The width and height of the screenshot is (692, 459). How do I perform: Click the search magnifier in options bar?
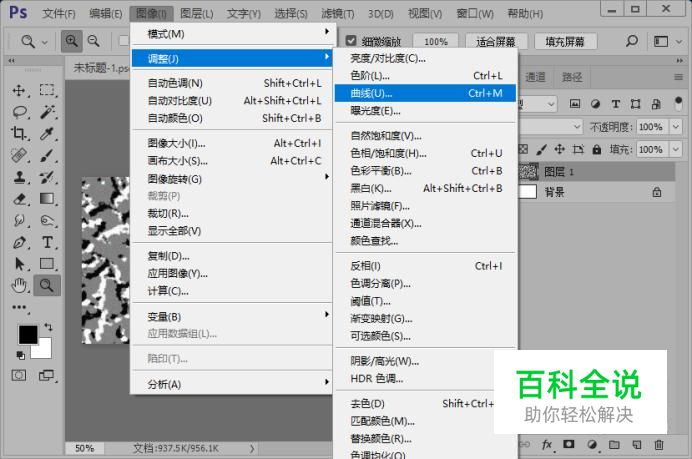(x=632, y=41)
